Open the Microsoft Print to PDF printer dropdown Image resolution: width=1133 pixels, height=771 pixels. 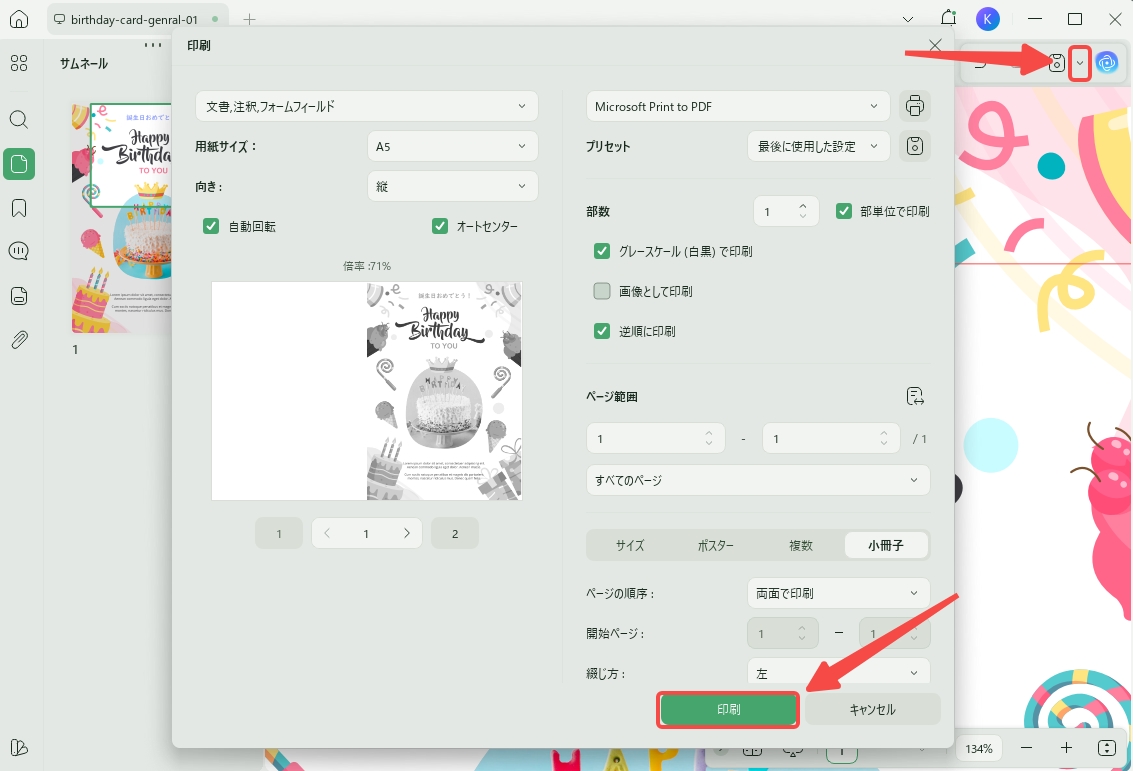pyautogui.click(x=738, y=106)
